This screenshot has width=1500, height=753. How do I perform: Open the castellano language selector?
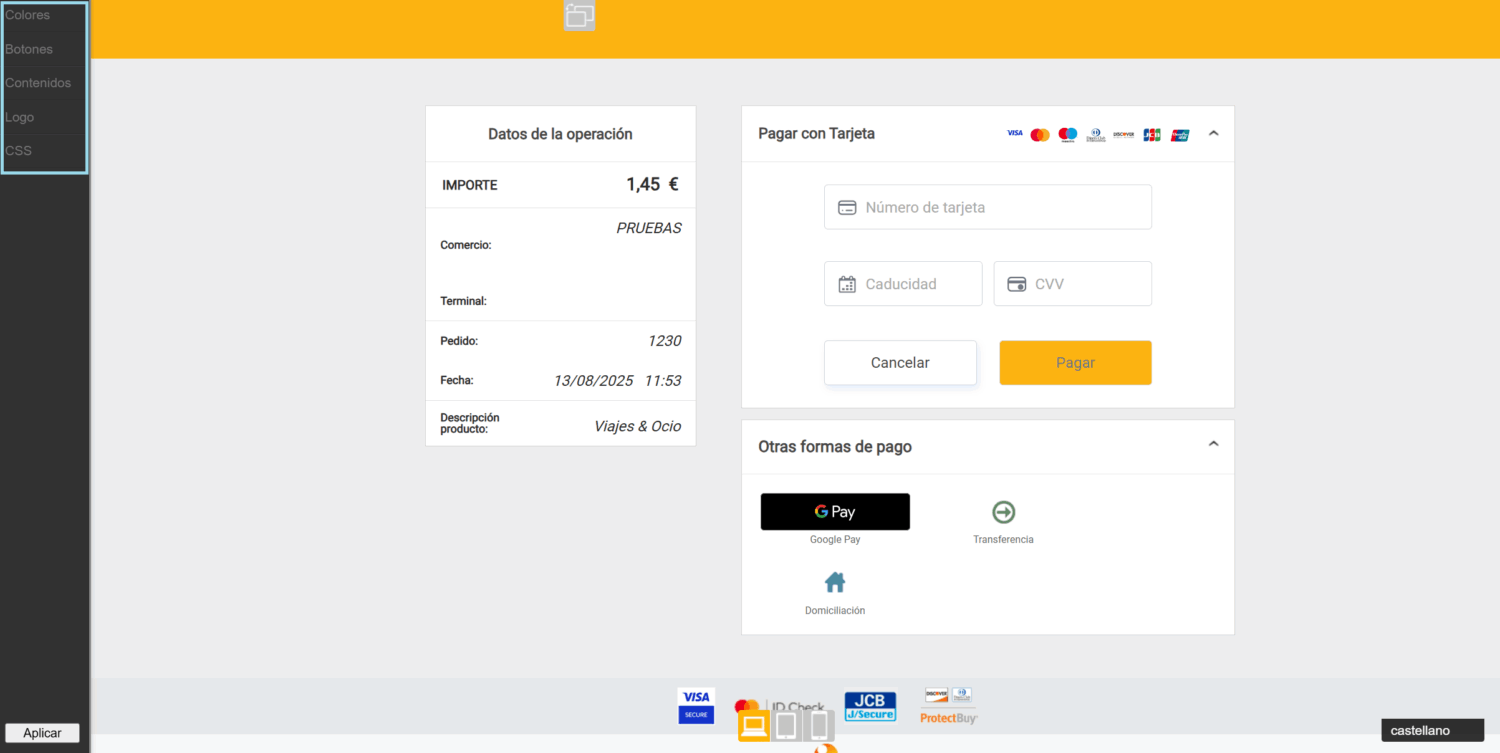tap(1432, 731)
